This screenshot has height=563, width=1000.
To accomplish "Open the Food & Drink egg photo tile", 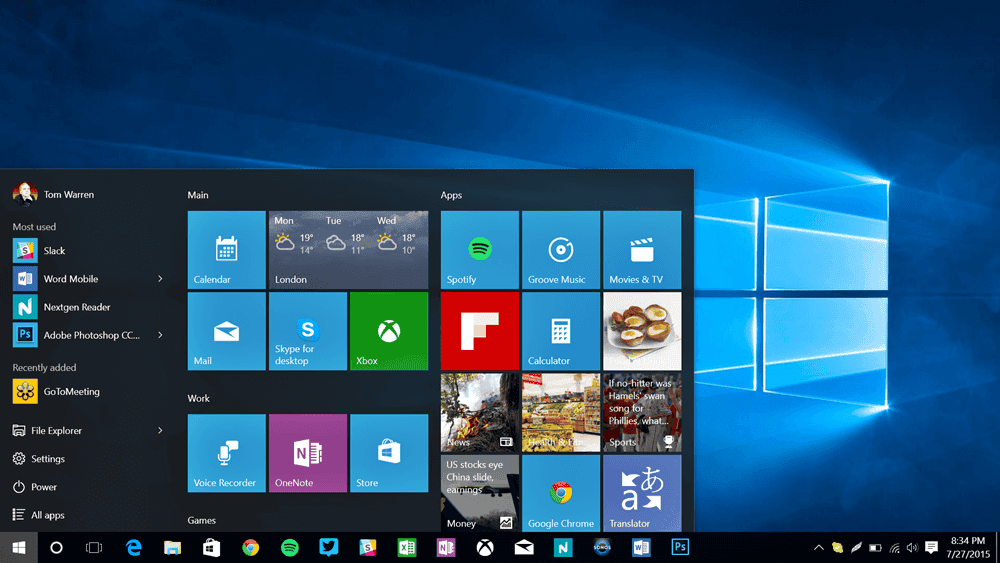I will (642, 331).
